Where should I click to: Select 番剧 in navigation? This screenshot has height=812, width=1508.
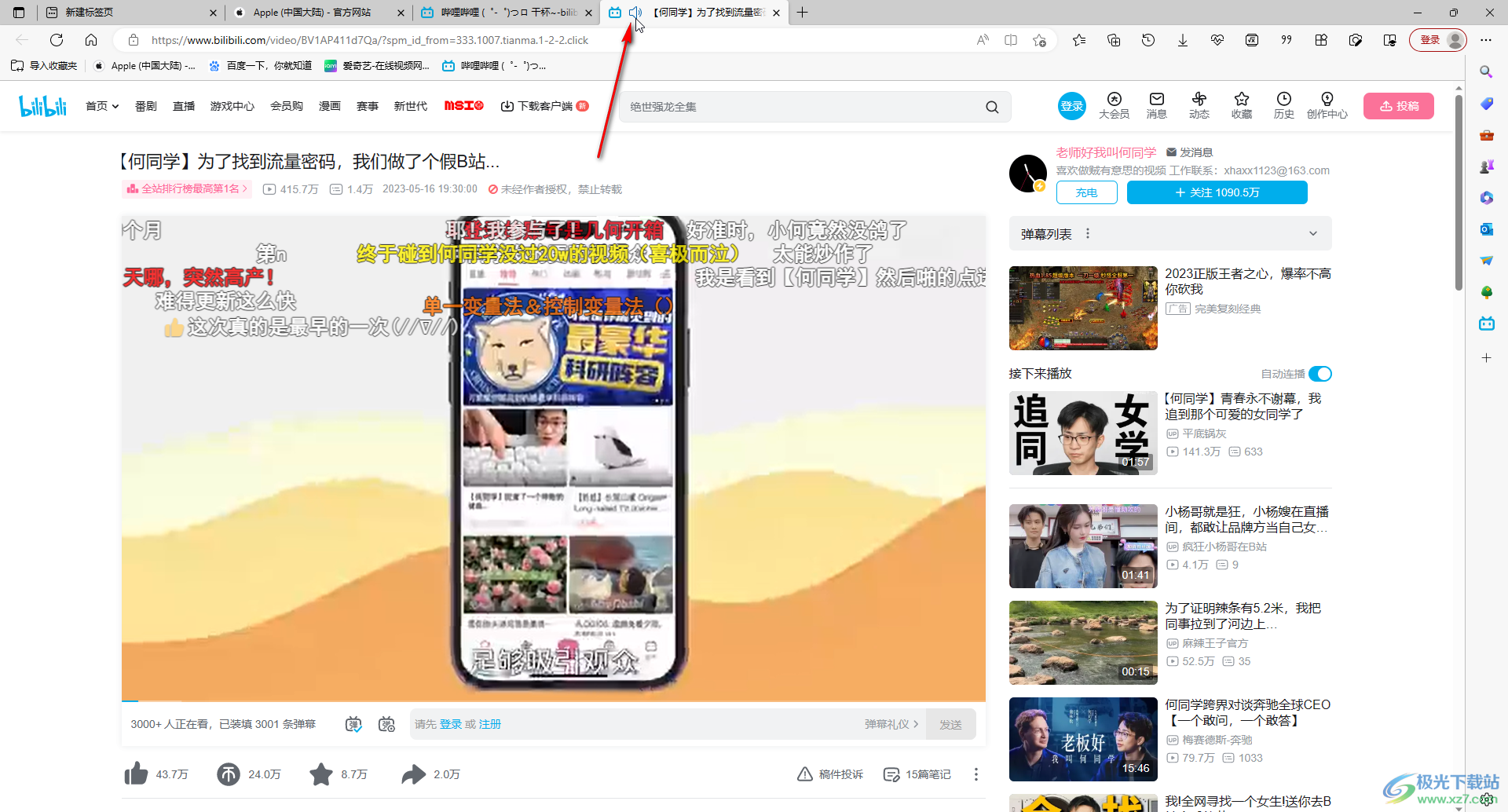coord(146,106)
